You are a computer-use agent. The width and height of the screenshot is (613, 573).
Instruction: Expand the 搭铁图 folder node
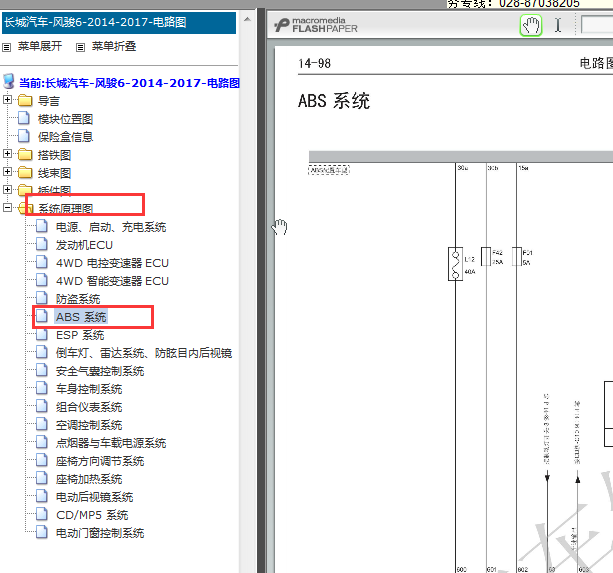coord(7,154)
